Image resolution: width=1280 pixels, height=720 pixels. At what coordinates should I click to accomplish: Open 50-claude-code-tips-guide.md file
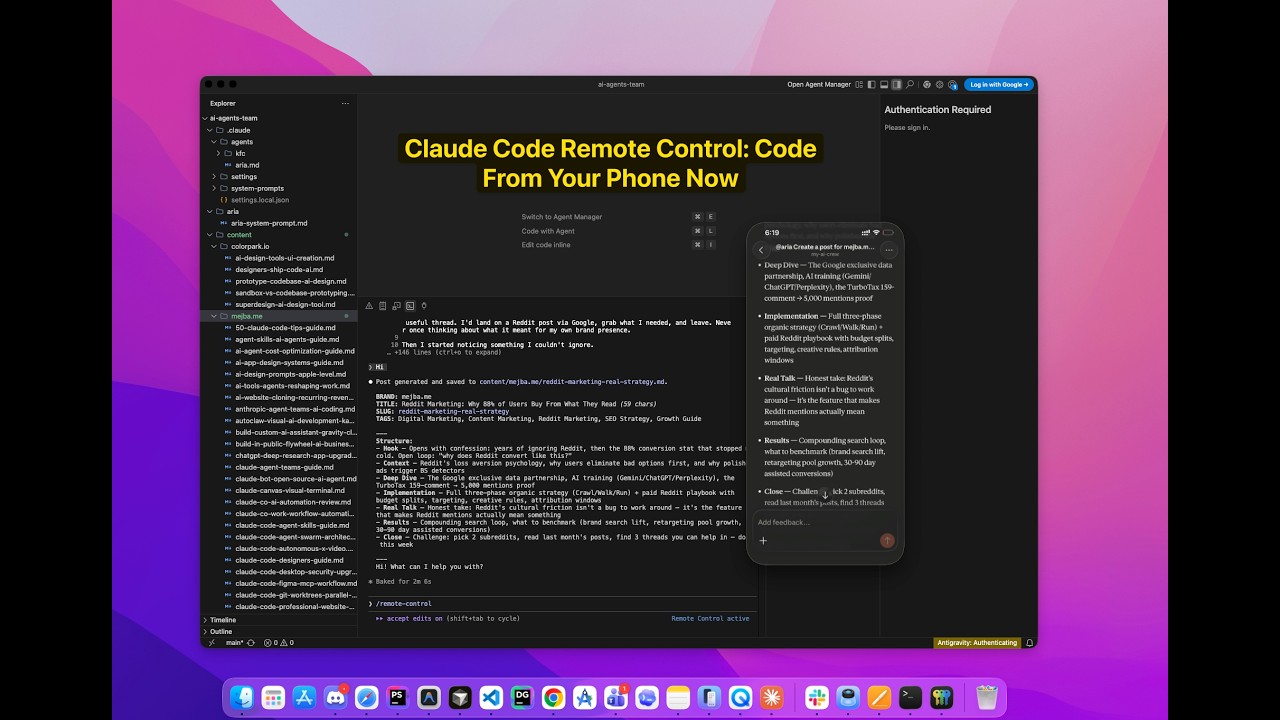(285, 327)
